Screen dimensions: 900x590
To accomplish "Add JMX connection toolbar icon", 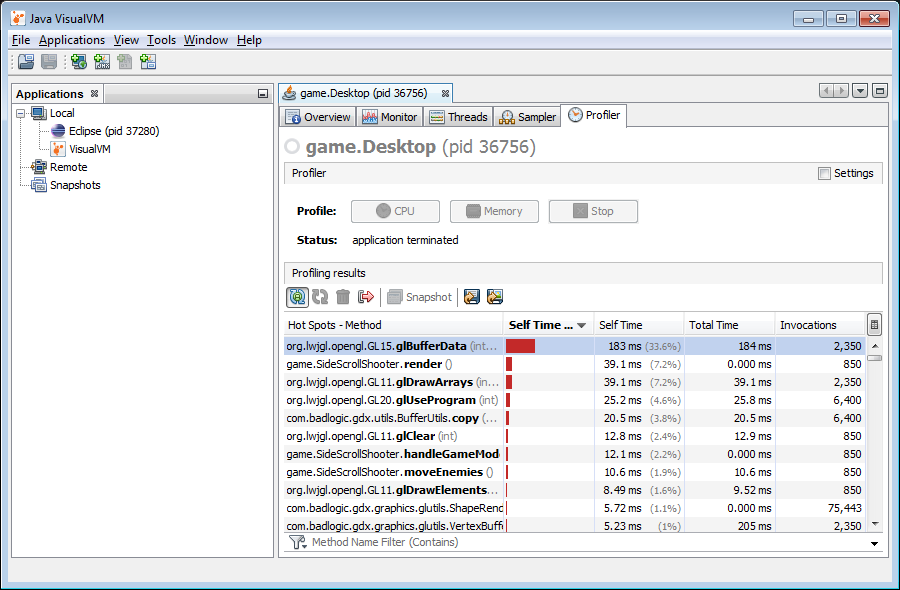I will [x=102, y=61].
